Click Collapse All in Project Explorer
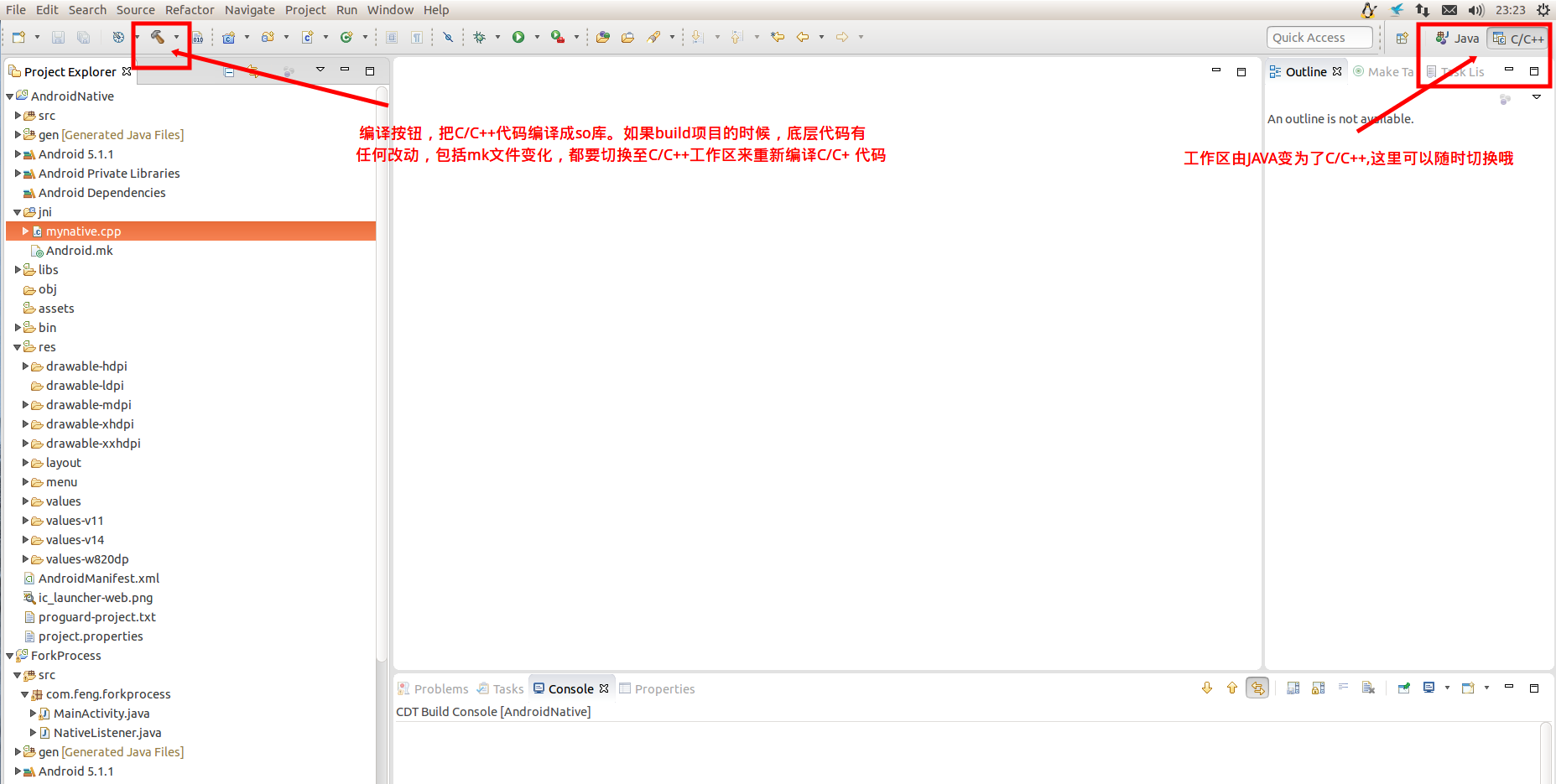The height and width of the screenshot is (784, 1556). (x=229, y=71)
